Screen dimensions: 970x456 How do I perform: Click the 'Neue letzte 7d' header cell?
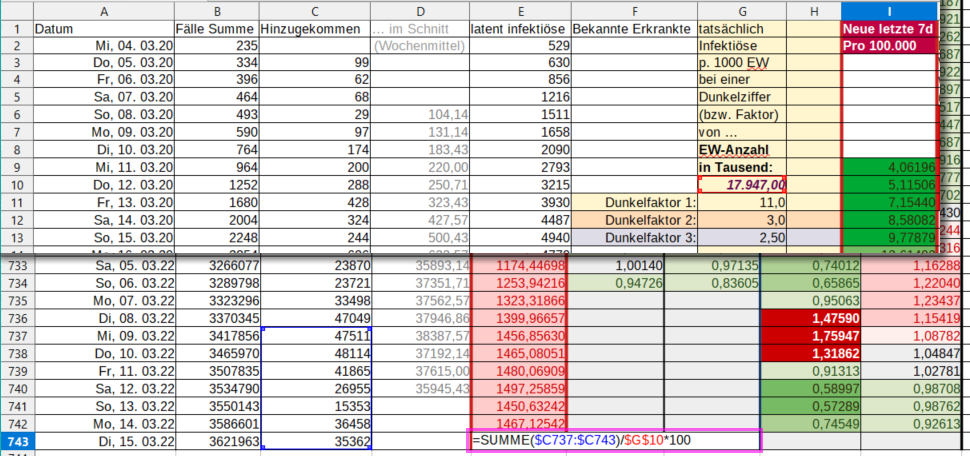coord(888,28)
